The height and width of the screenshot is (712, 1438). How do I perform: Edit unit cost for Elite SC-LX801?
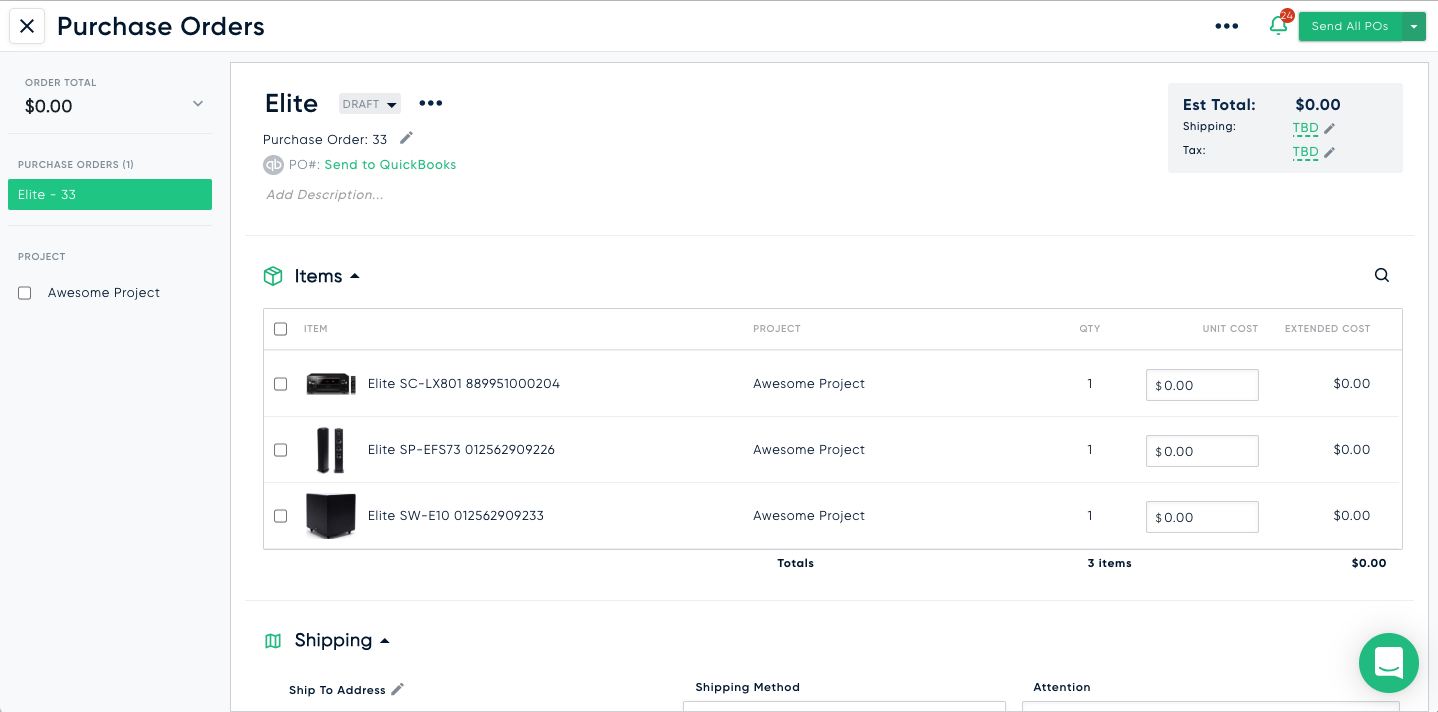[x=1202, y=385]
